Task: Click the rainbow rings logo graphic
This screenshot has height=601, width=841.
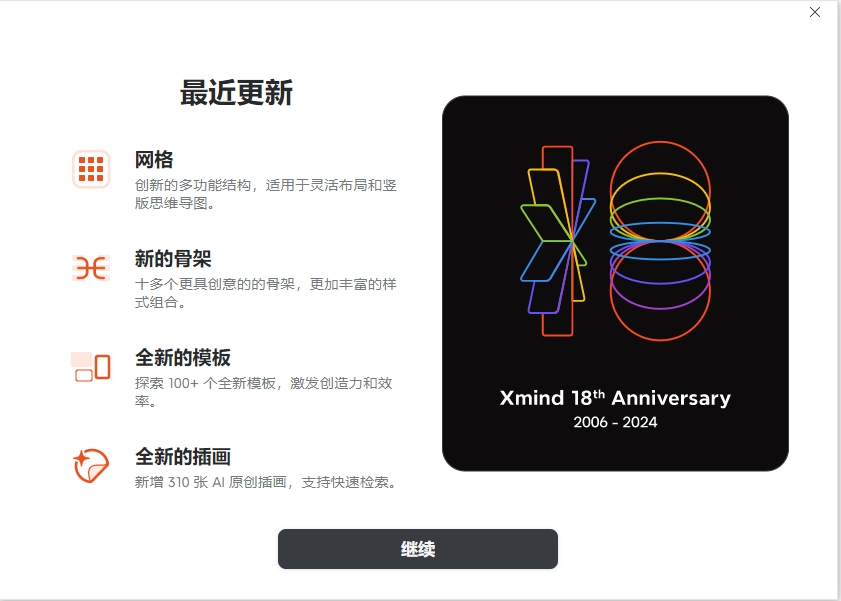Action: pos(660,241)
